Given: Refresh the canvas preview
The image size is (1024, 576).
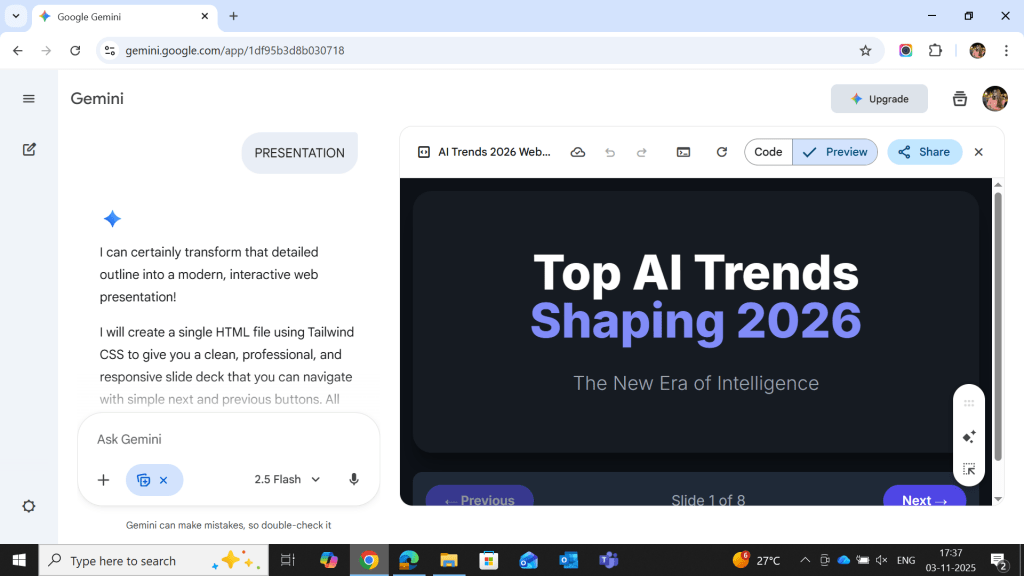Looking at the screenshot, I should point(722,152).
